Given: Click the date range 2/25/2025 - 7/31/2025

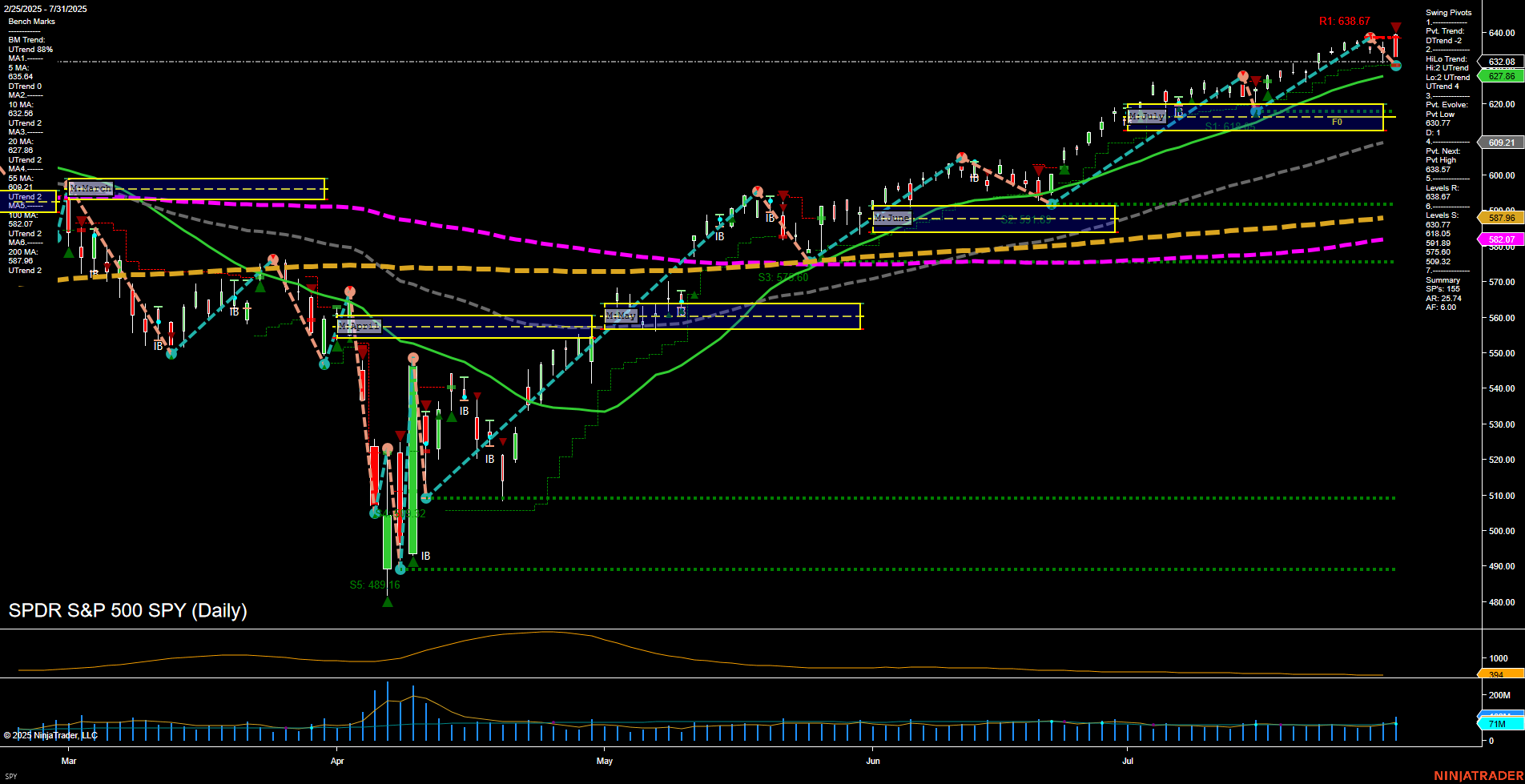Looking at the screenshot, I should [x=45, y=9].
